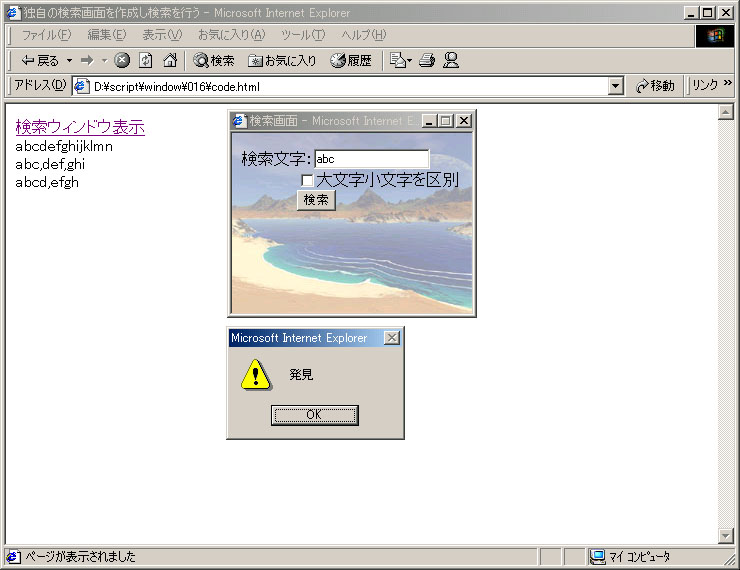Expand the リンク links bar chevron
Image resolution: width=740 pixels, height=570 pixels.
(727, 83)
